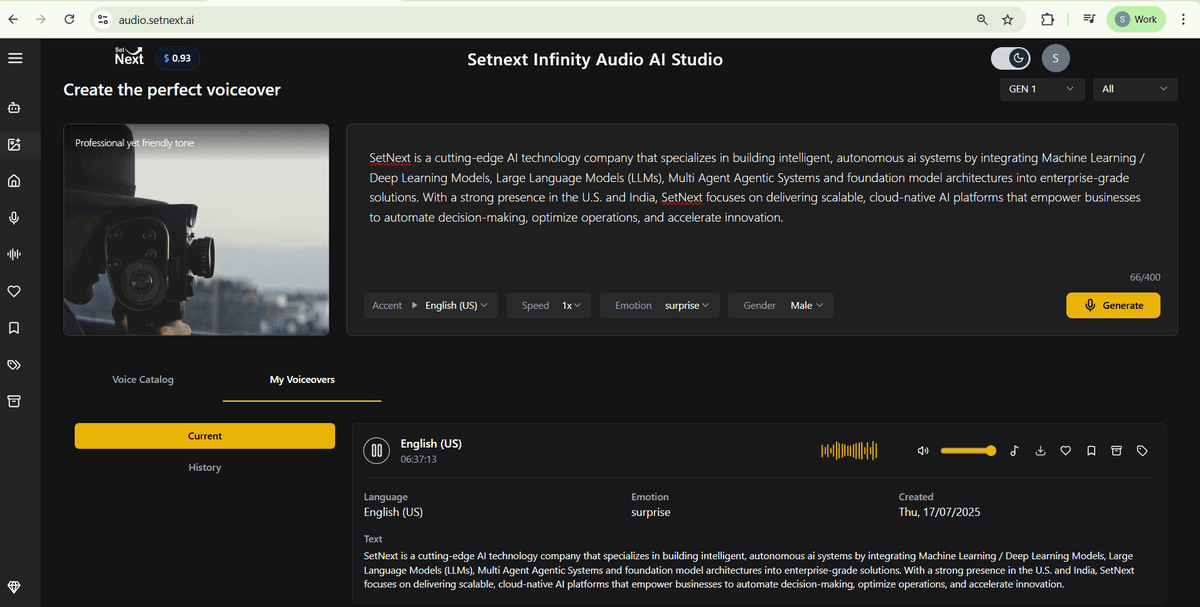
Task: Mute the voiceover with speaker icon
Action: (x=923, y=451)
